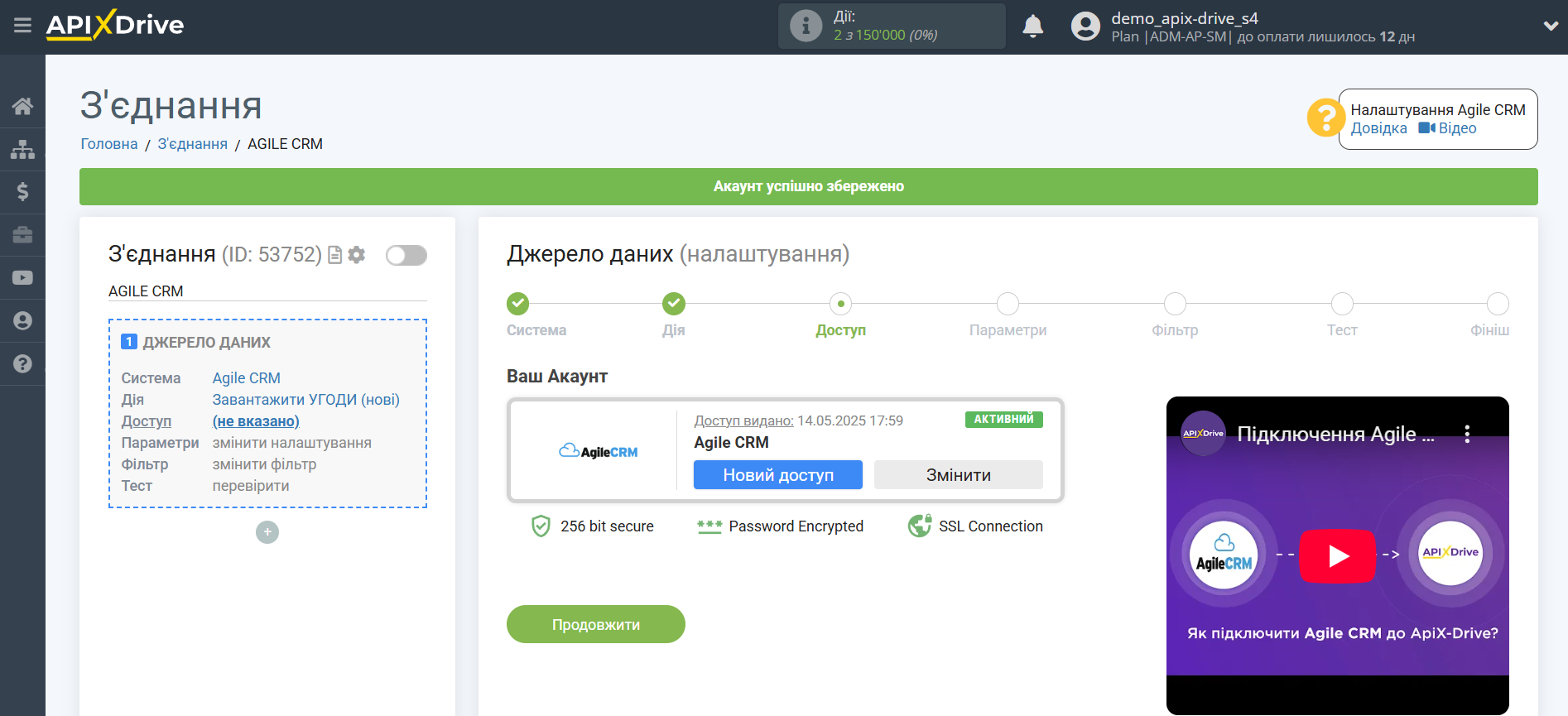The width and height of the screenshot is (1568, 716).
Task: Click the AgileCRM logo in account card
Action: point(599,451)
